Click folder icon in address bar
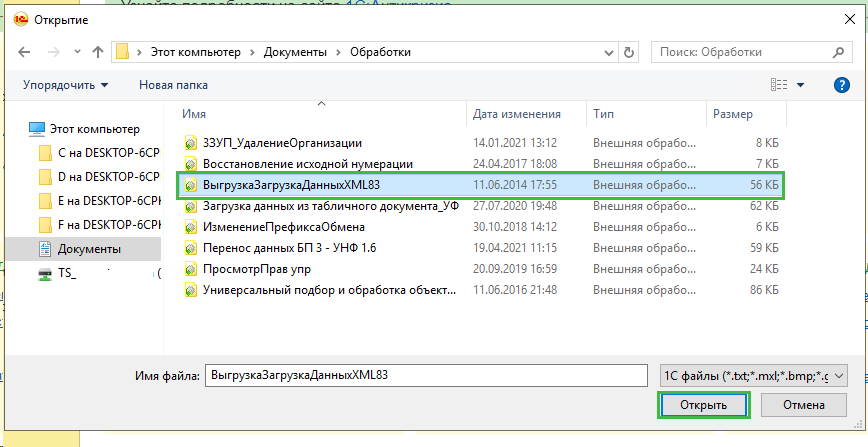The width and height of the screenshot is (868, 447). [x=122, y=52]
